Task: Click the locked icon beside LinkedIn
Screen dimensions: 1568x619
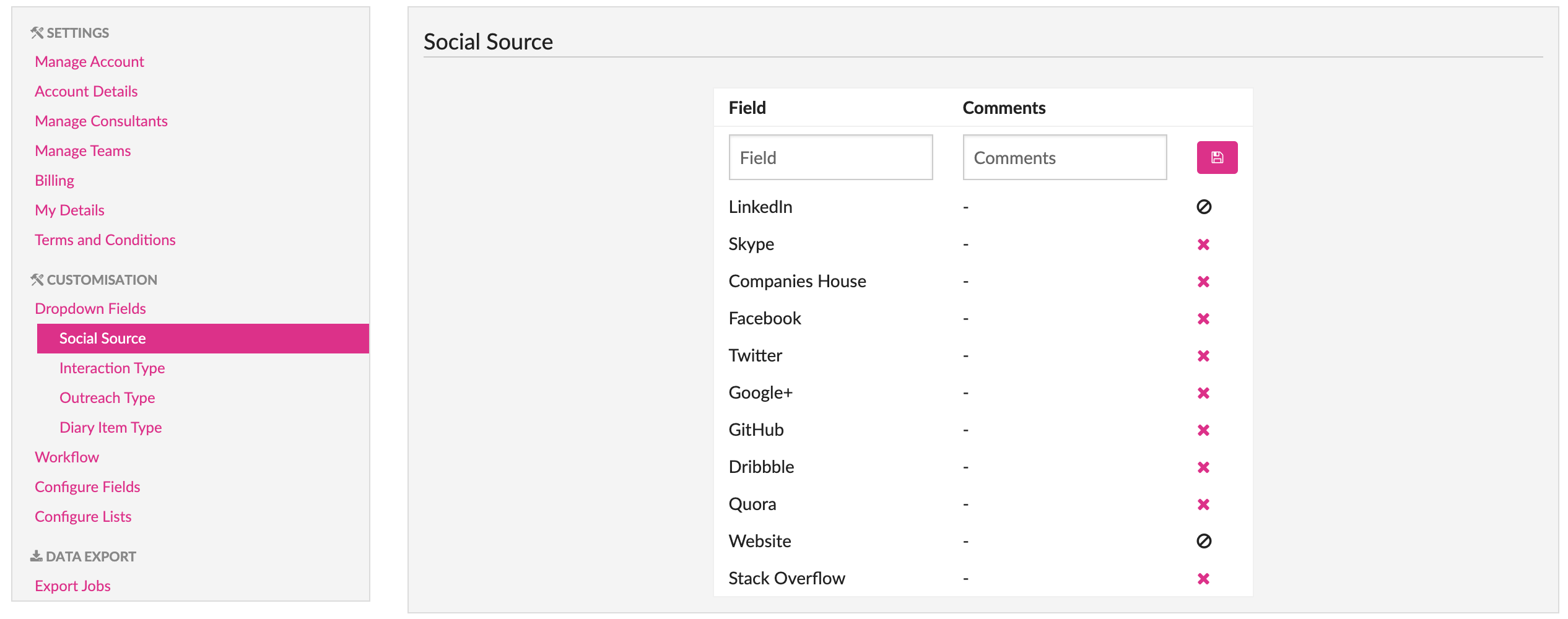Action: tap(1203, 207)
